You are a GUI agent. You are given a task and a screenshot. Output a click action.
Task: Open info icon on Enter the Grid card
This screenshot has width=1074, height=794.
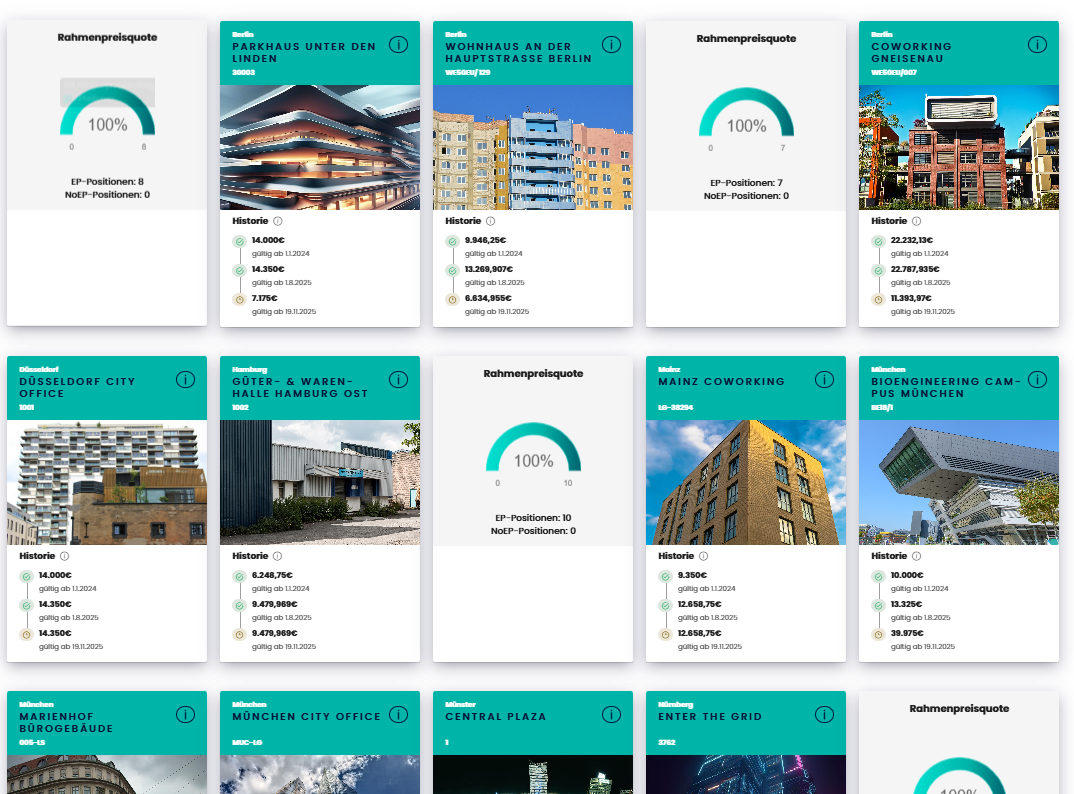[824, 715]
